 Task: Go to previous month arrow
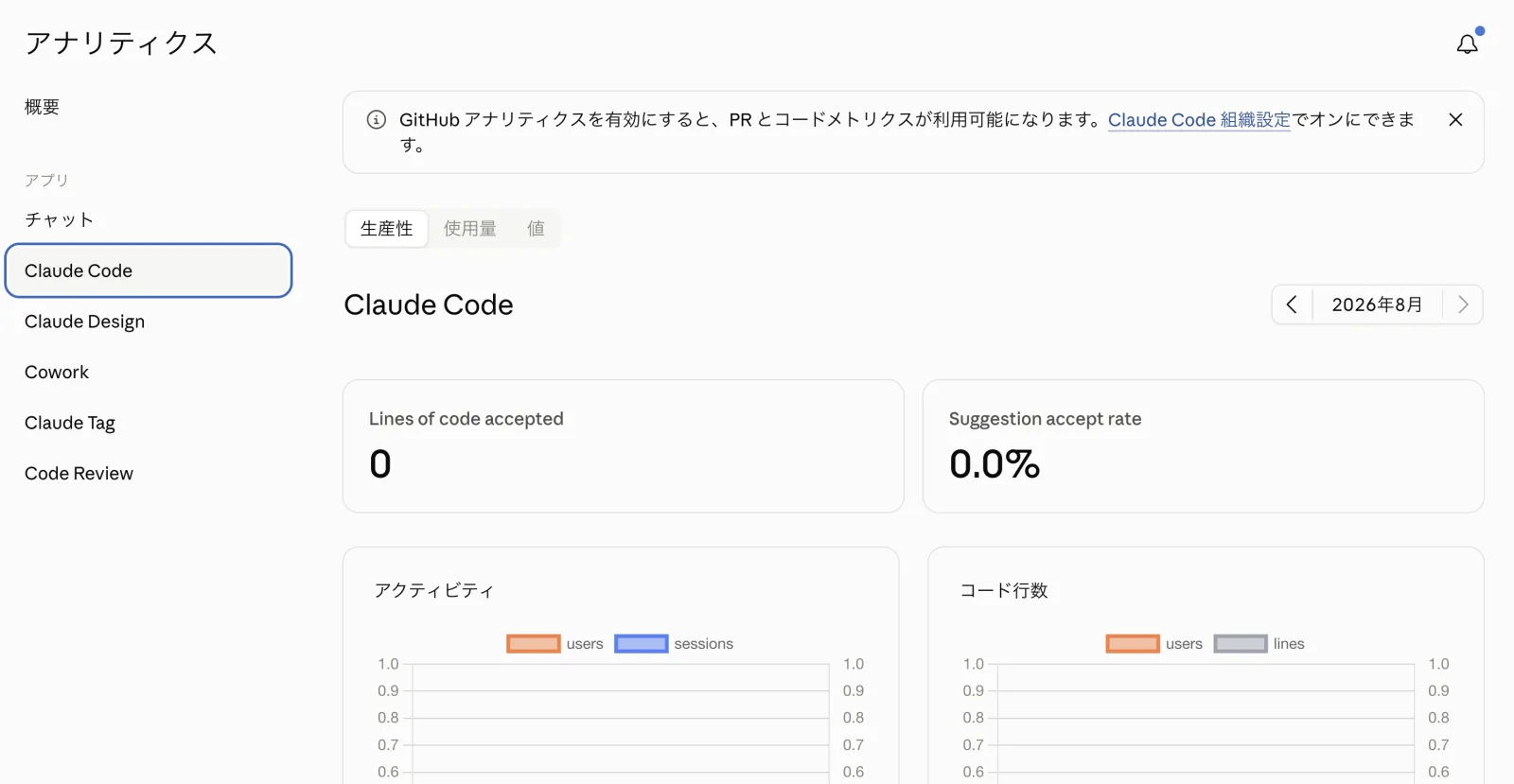point(1292,305)
